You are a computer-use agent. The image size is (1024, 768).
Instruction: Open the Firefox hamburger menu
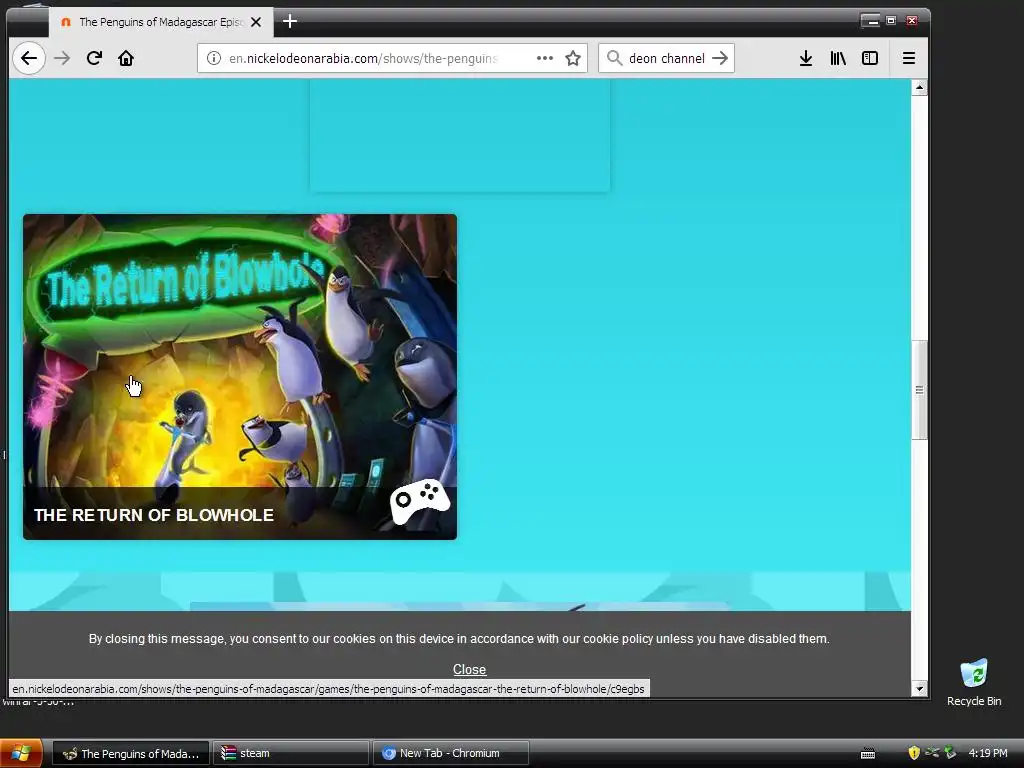(908, 58)
